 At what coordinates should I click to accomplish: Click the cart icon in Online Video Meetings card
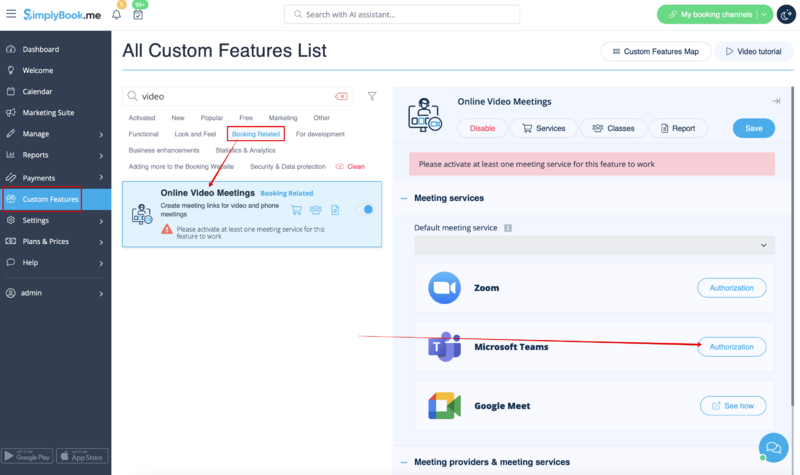point(296,210)
